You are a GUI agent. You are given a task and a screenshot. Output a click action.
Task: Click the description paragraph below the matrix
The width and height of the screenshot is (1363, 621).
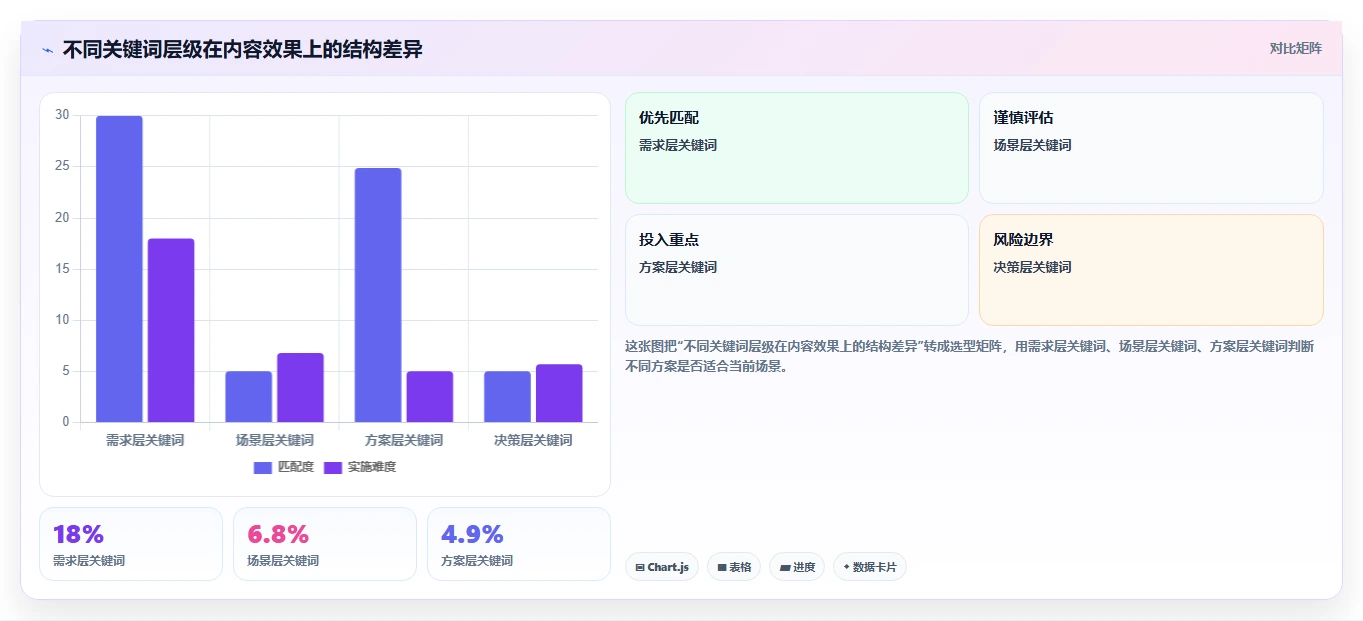pyautogui.click(x=970, y=356)
